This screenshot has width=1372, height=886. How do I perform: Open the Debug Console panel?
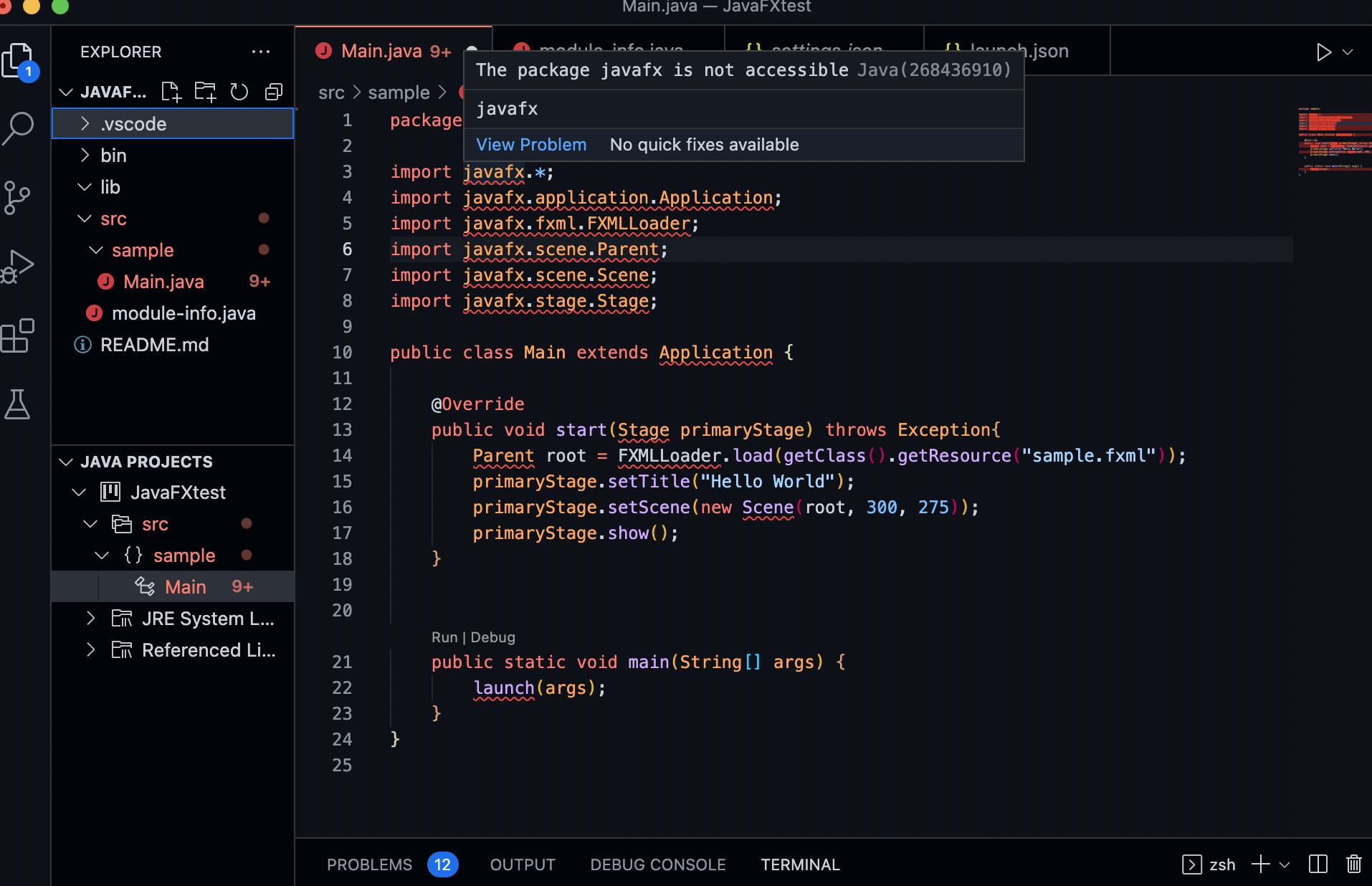[657, 864]
